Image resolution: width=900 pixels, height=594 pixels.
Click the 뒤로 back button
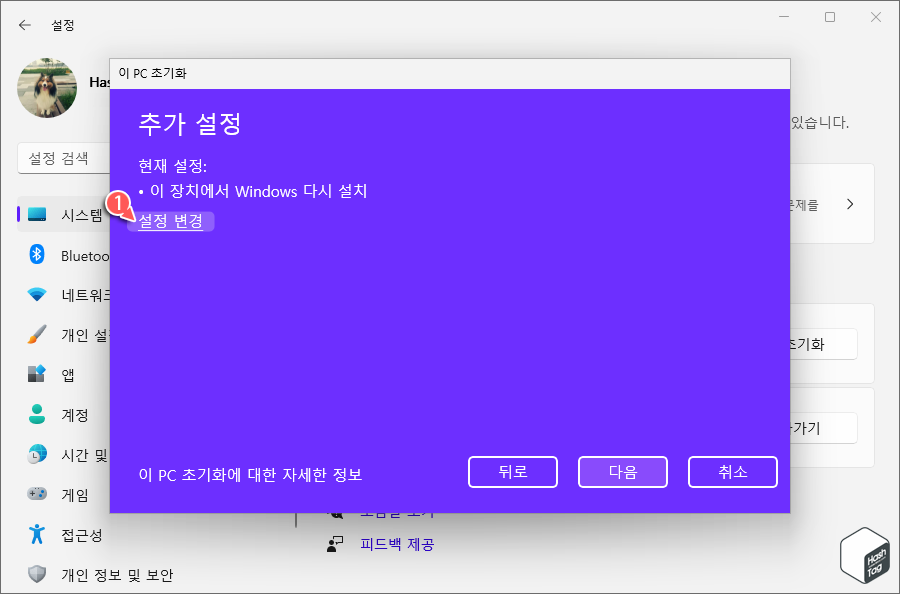(513, 471)
